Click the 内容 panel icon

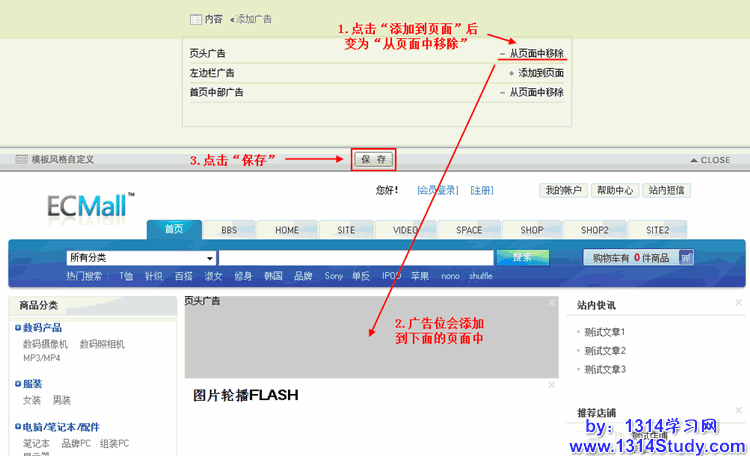point(196,19)
